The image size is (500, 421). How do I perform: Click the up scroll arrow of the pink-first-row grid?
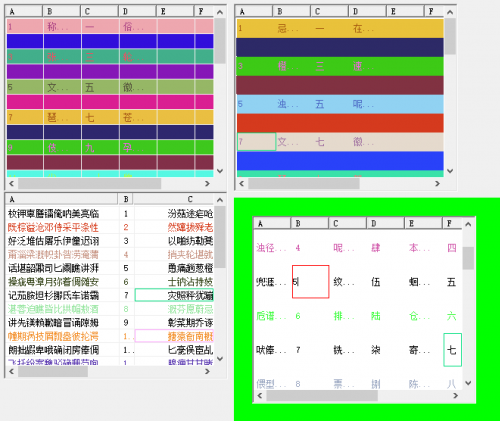point(220,12)
